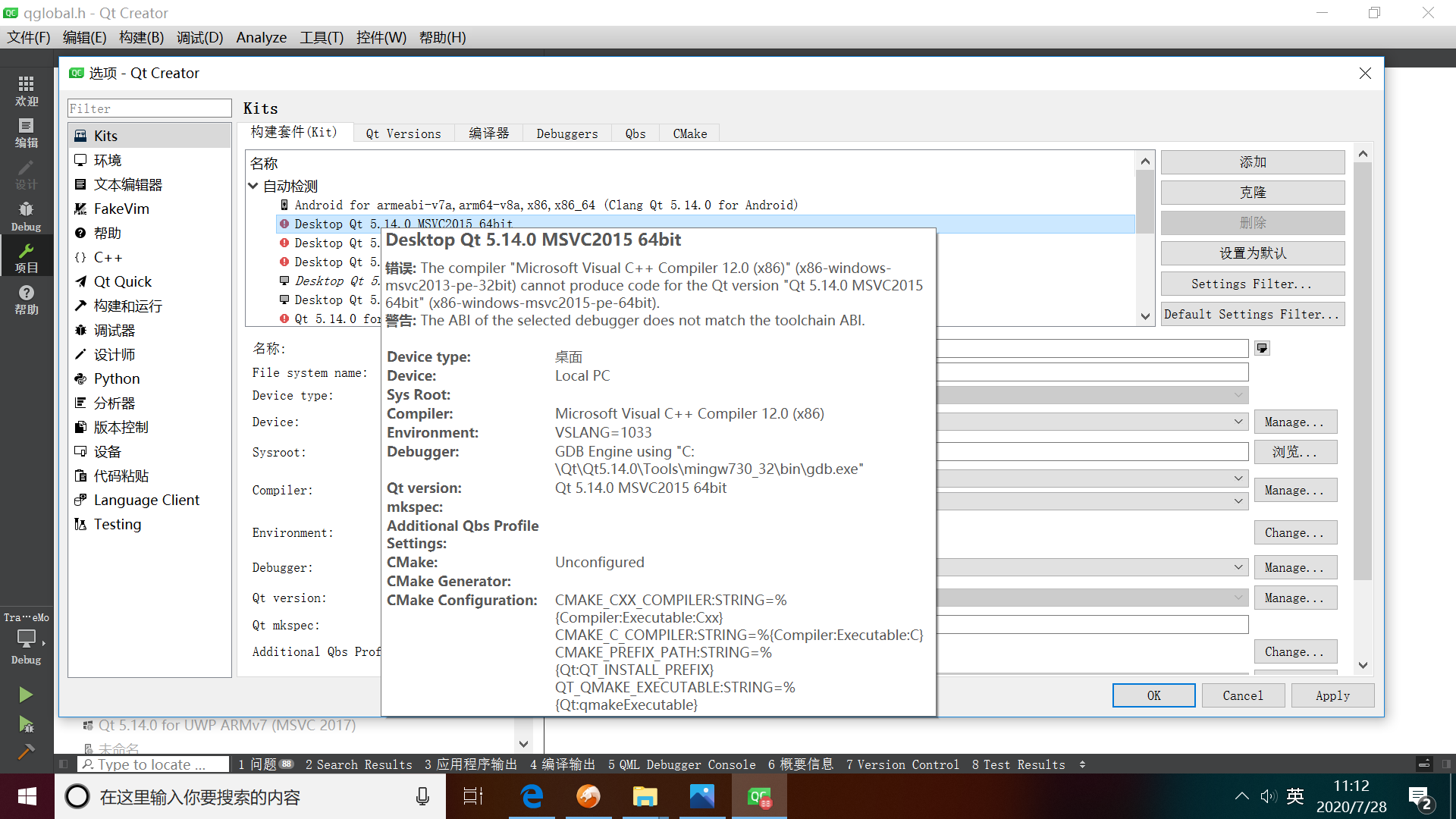Switch to the Qt Versions tab
The height and width of the screenshot is (819, 1456).
point(403,133)
